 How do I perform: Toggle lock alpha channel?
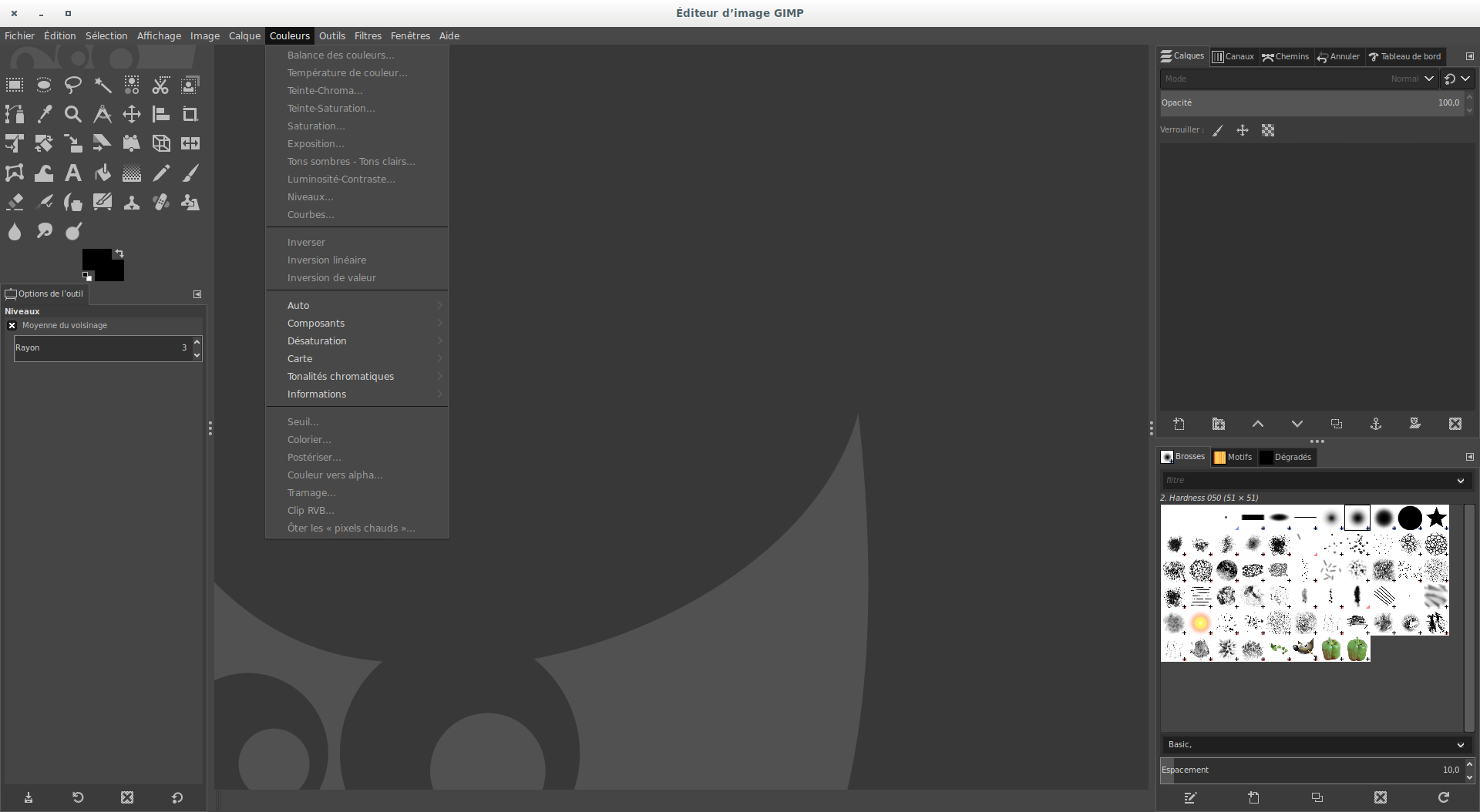coord(1268,130)
